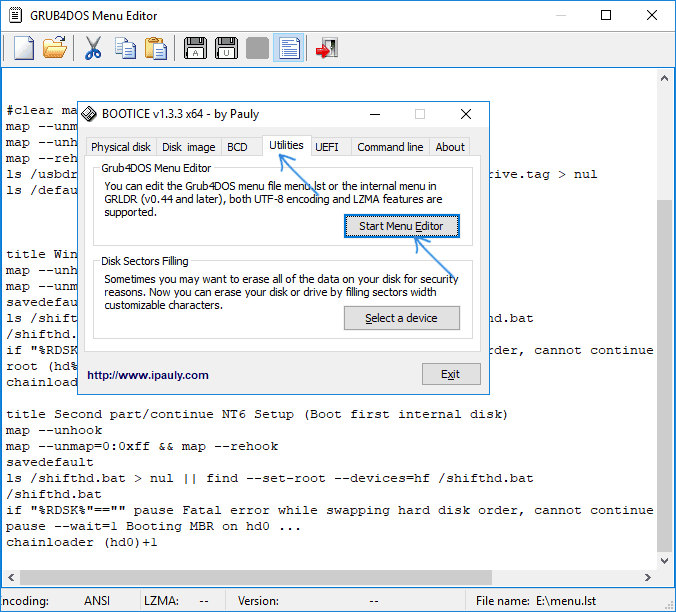Click the 'savedefault' line above 'ls /shifthd.bat > nul'

tap(50, 462)
